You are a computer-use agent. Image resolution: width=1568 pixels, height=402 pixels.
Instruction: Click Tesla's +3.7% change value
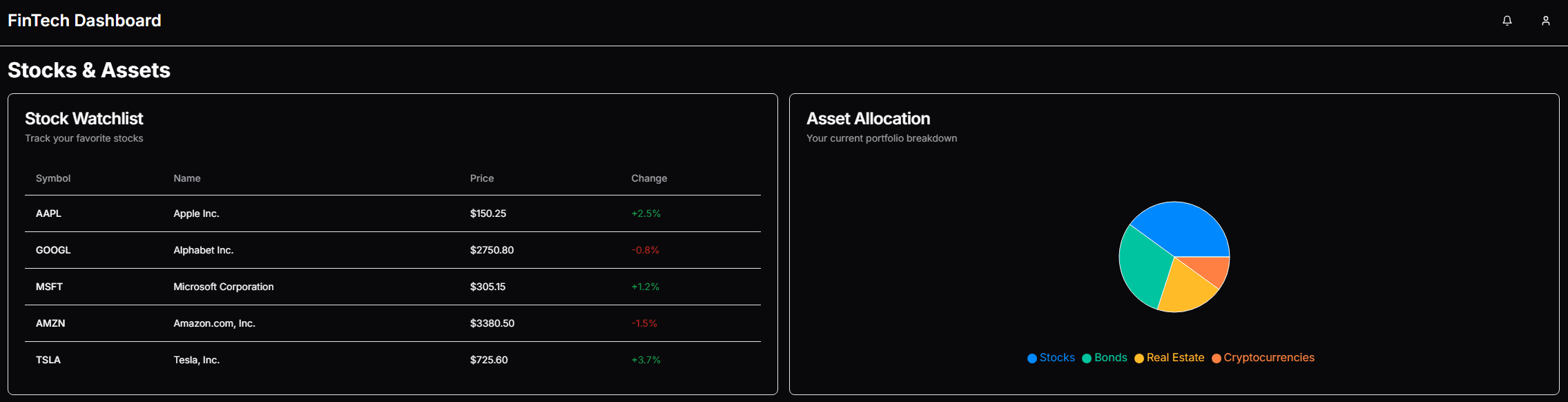(646, 360)
